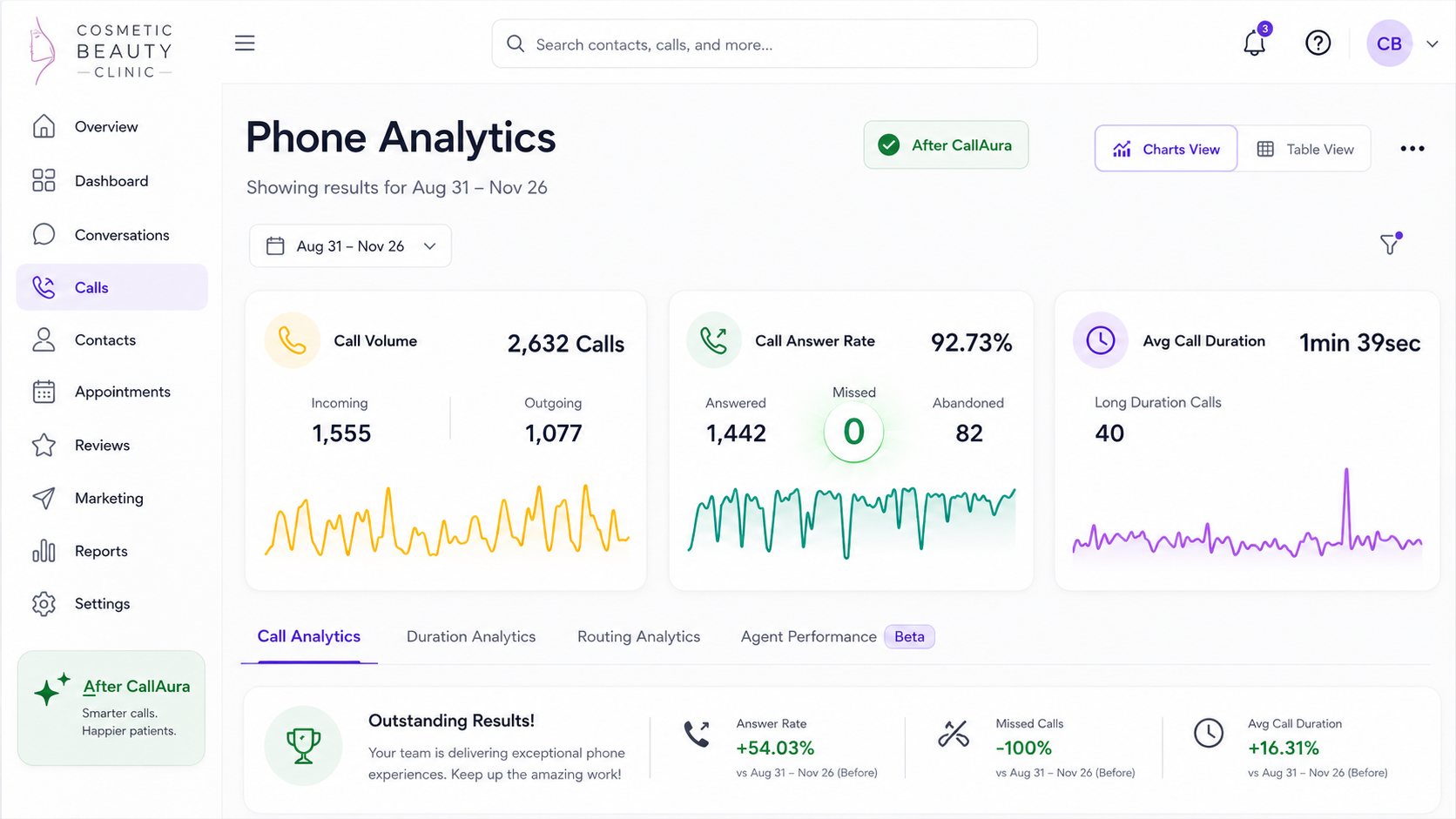Image resolution: width=1456 pixels, height=819 pixels.
Task: Click the Answer Rate outgoing phone icon
Action: [x=697, y=734]
